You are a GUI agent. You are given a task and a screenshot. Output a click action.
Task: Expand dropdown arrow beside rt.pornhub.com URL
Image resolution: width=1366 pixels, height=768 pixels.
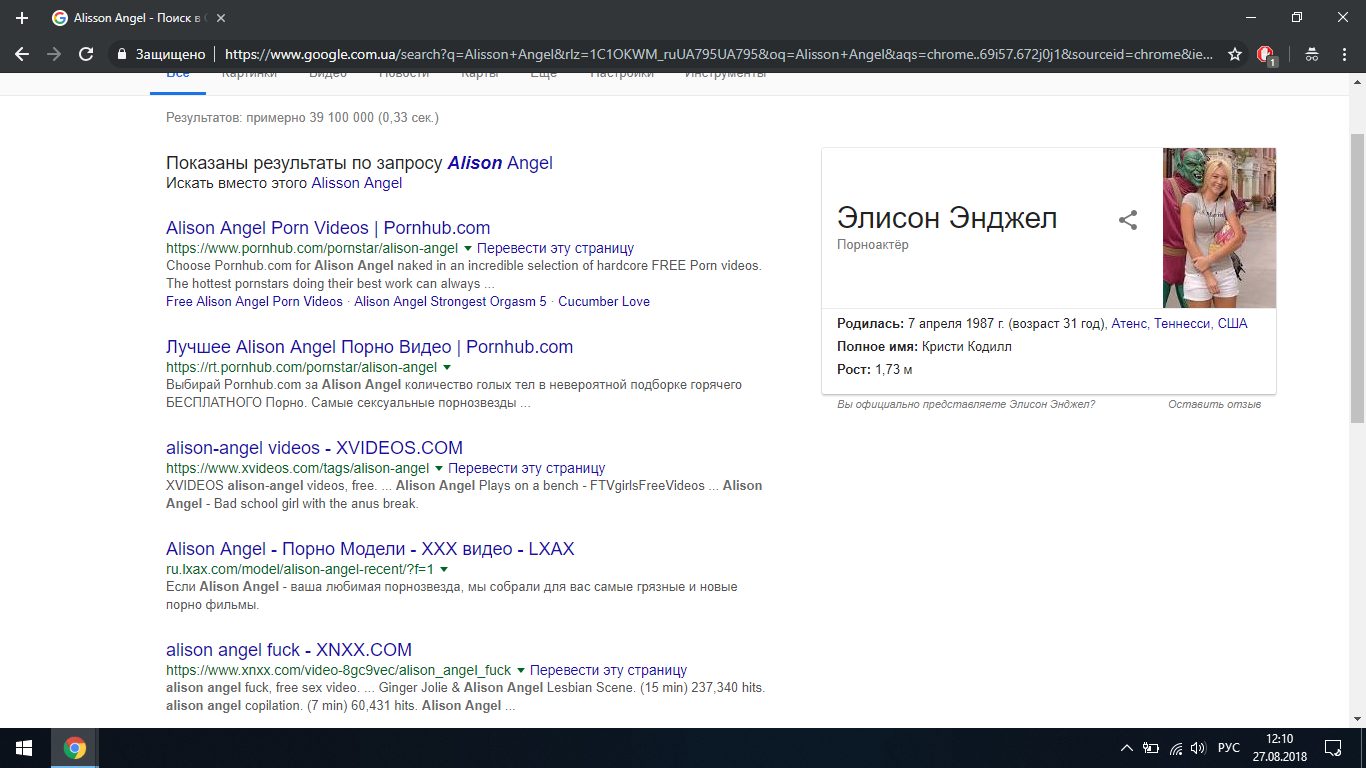tap(447, 367)
